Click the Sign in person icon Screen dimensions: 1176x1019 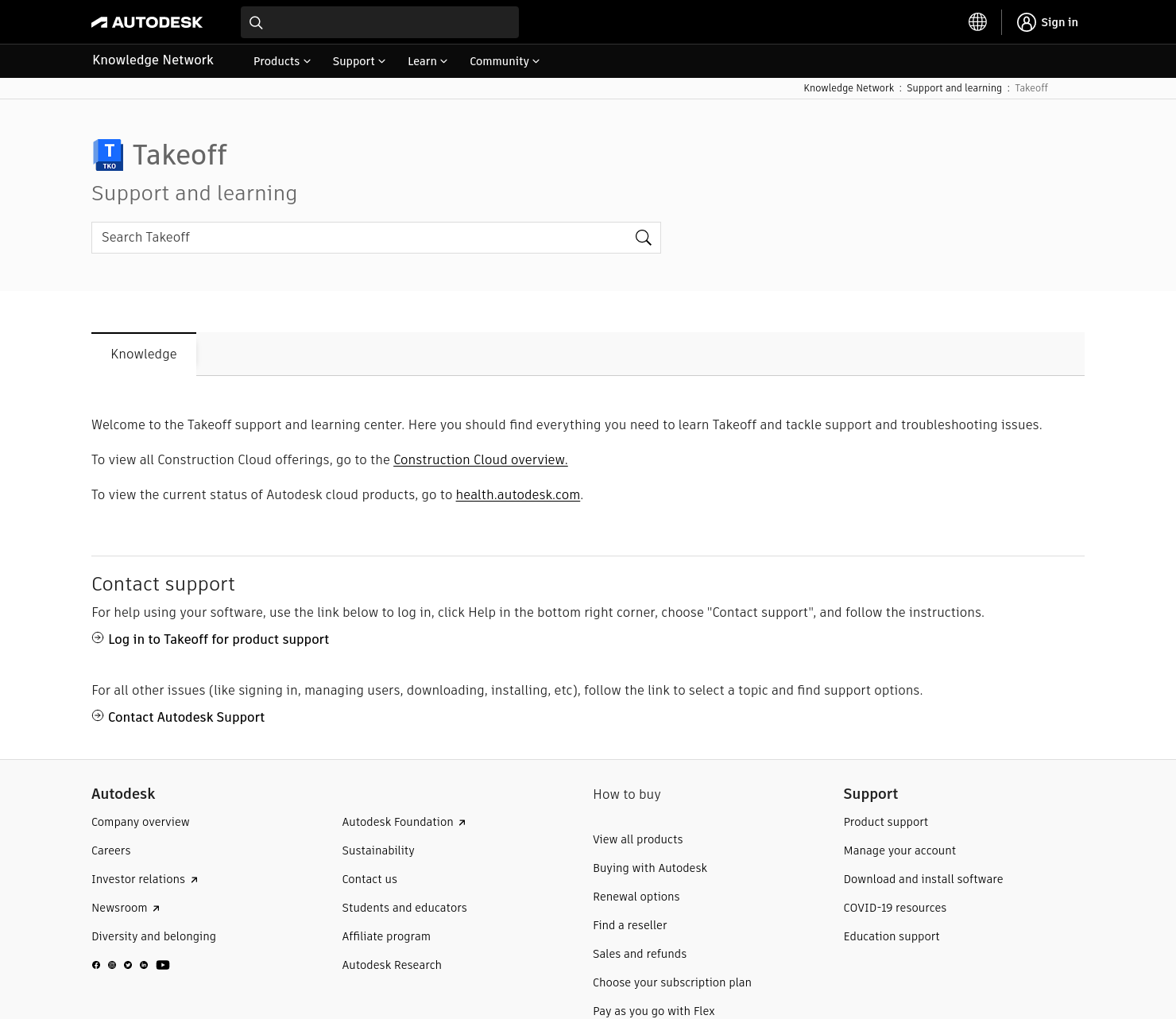click(1026, 21)
